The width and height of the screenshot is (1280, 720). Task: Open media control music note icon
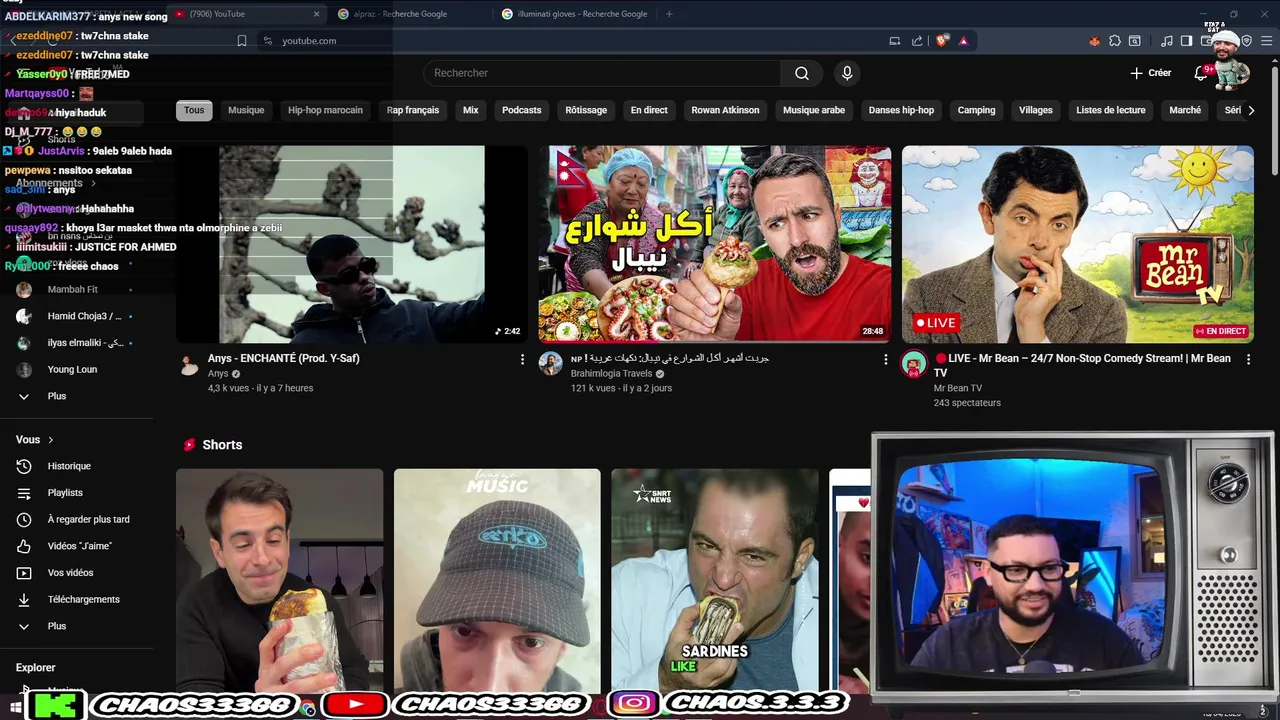coord(1167,41)
